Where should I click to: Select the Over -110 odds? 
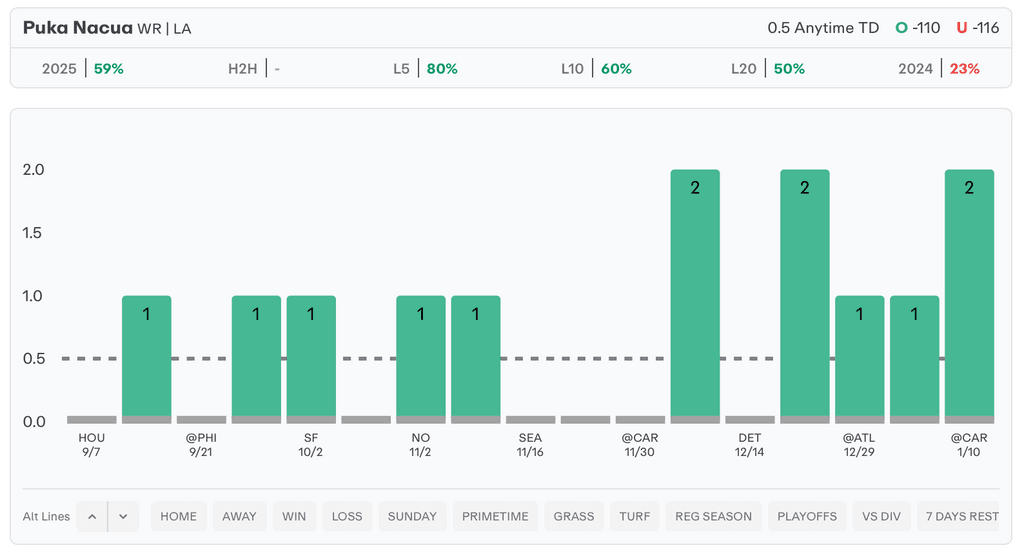coord(918,28)
